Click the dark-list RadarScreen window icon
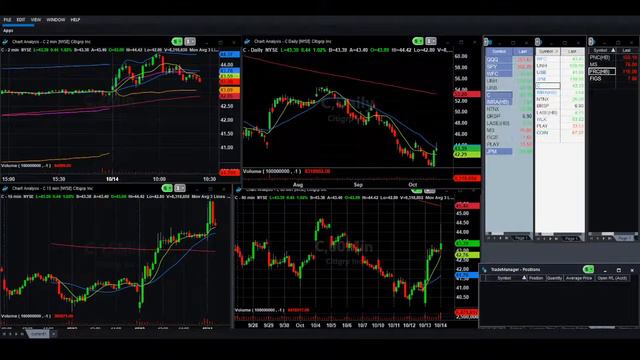The image size is (640, 360). [591, 42]
